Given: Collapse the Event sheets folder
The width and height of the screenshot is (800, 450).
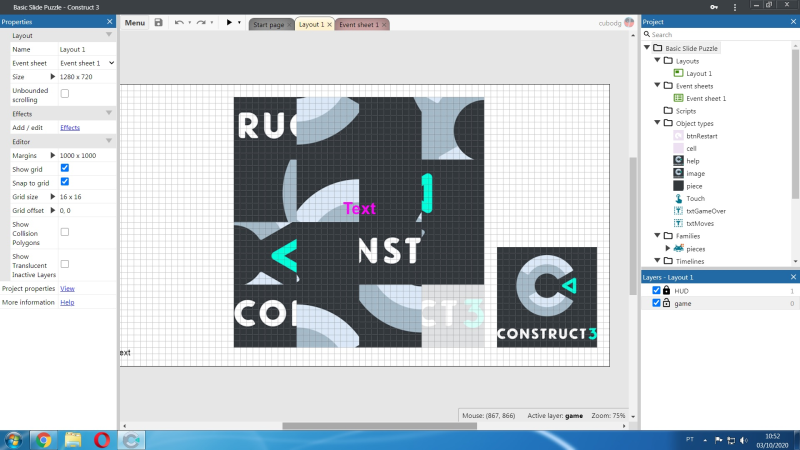Looking at the screenshot, I should (x=658, y=85).
